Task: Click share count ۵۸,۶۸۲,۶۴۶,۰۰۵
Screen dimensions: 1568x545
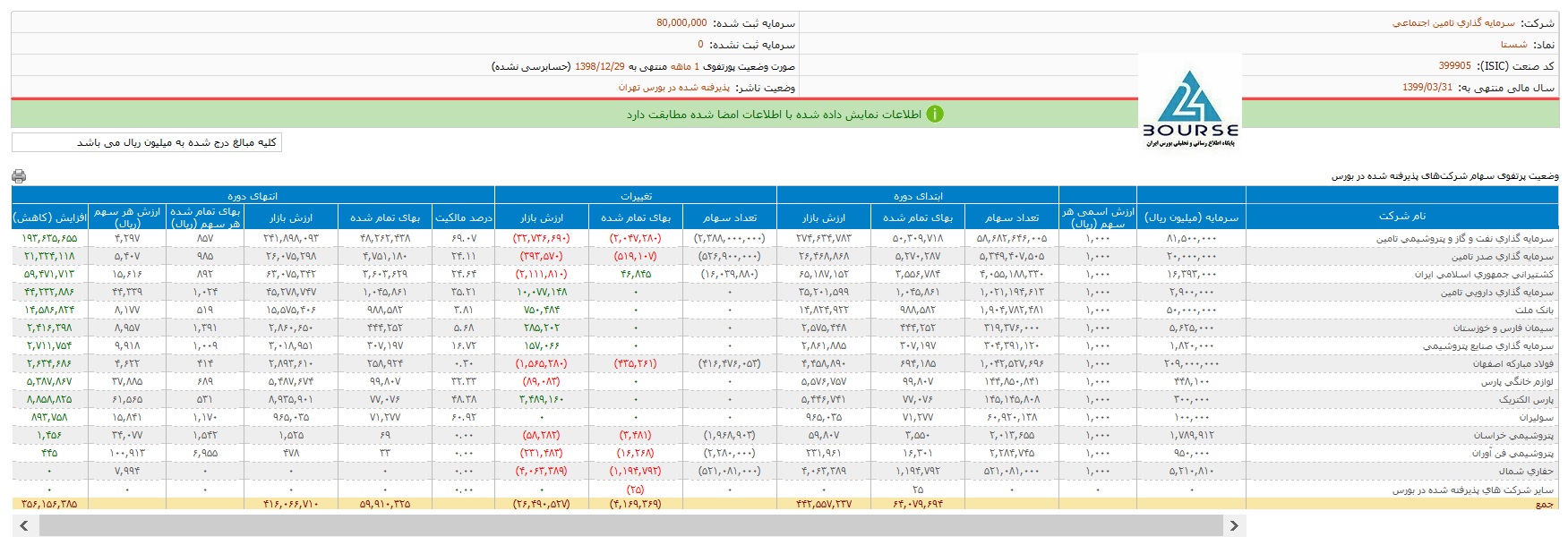Action: (1012, 239)
